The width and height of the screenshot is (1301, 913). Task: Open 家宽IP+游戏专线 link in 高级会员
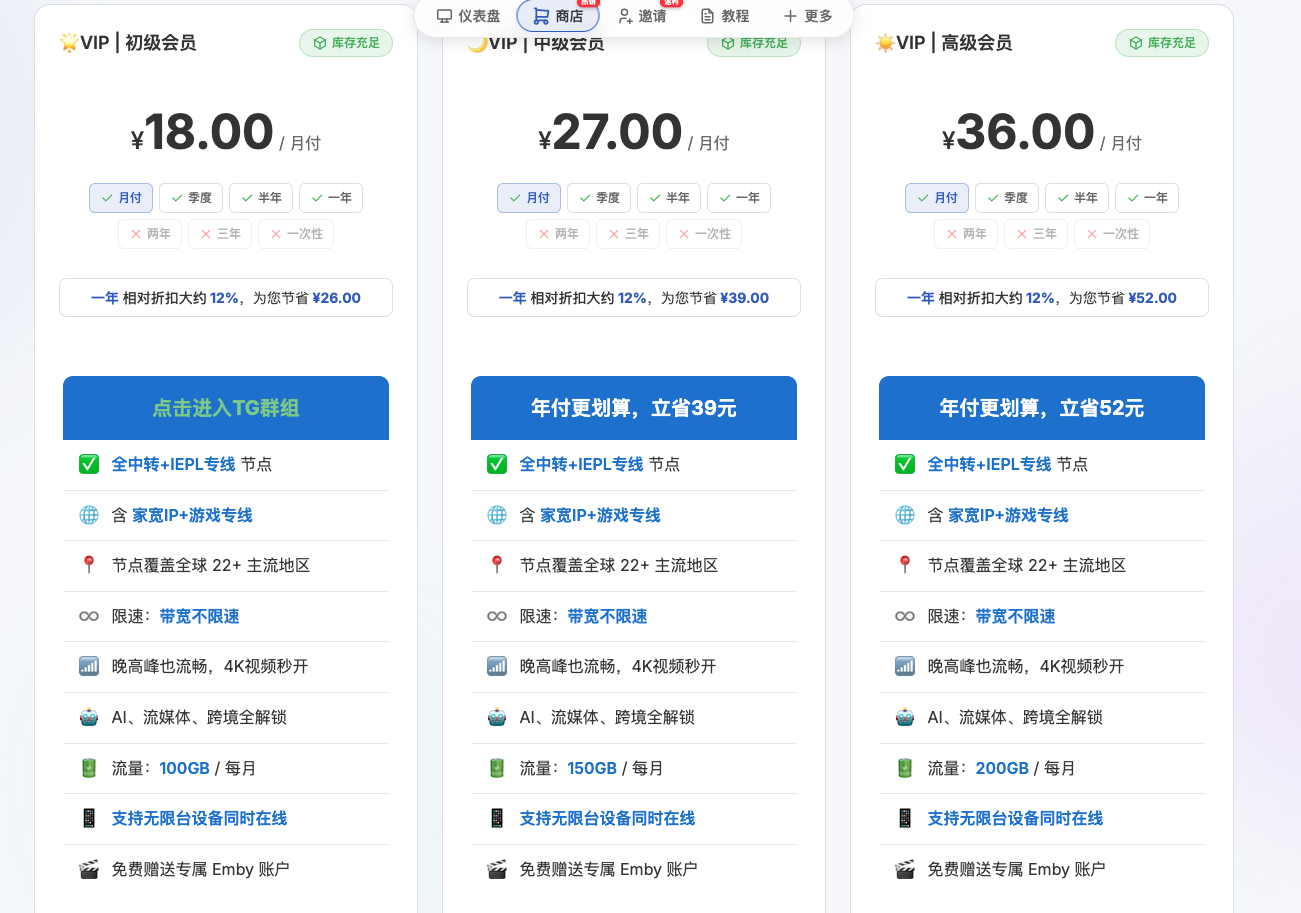[x=1008, y=515]
